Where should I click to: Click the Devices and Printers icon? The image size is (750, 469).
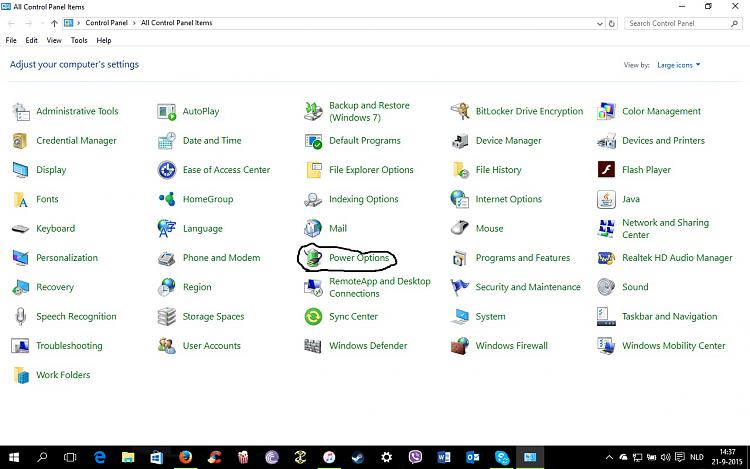(x=606, y=141)
